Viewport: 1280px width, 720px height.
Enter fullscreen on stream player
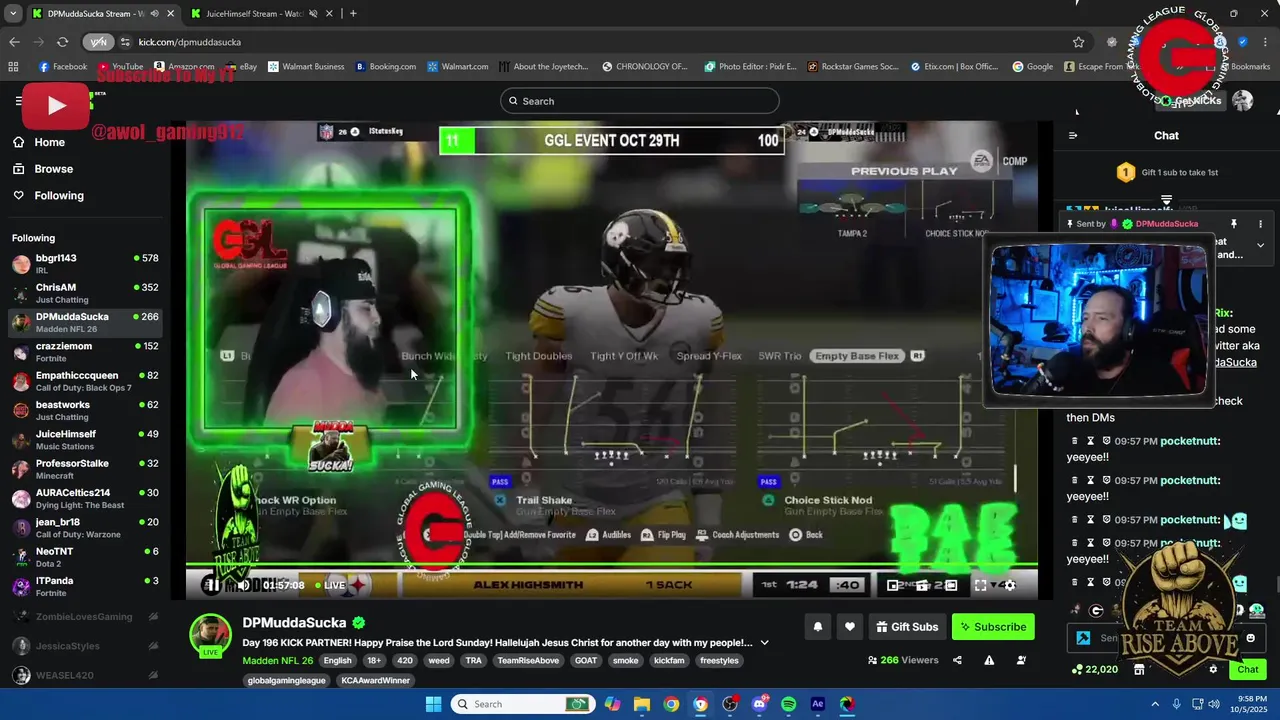click(980, 585)
